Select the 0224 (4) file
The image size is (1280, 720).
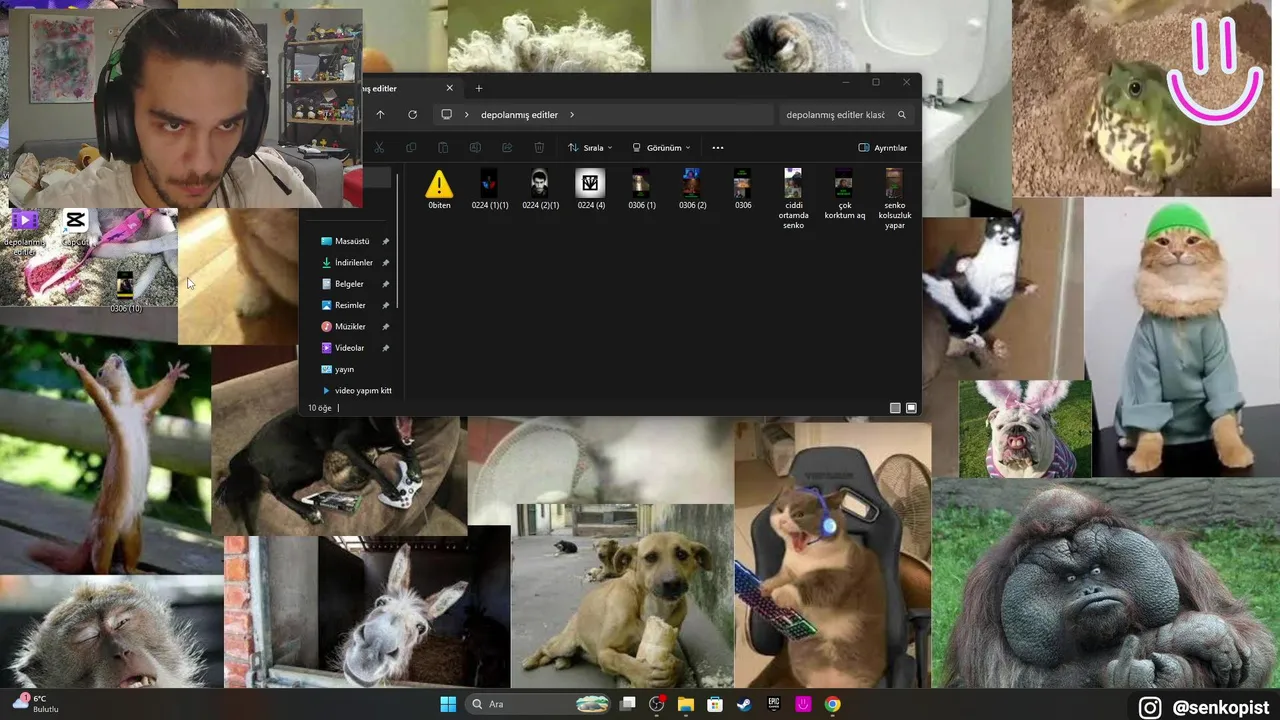pyautogui.click(x=591, y=190)
